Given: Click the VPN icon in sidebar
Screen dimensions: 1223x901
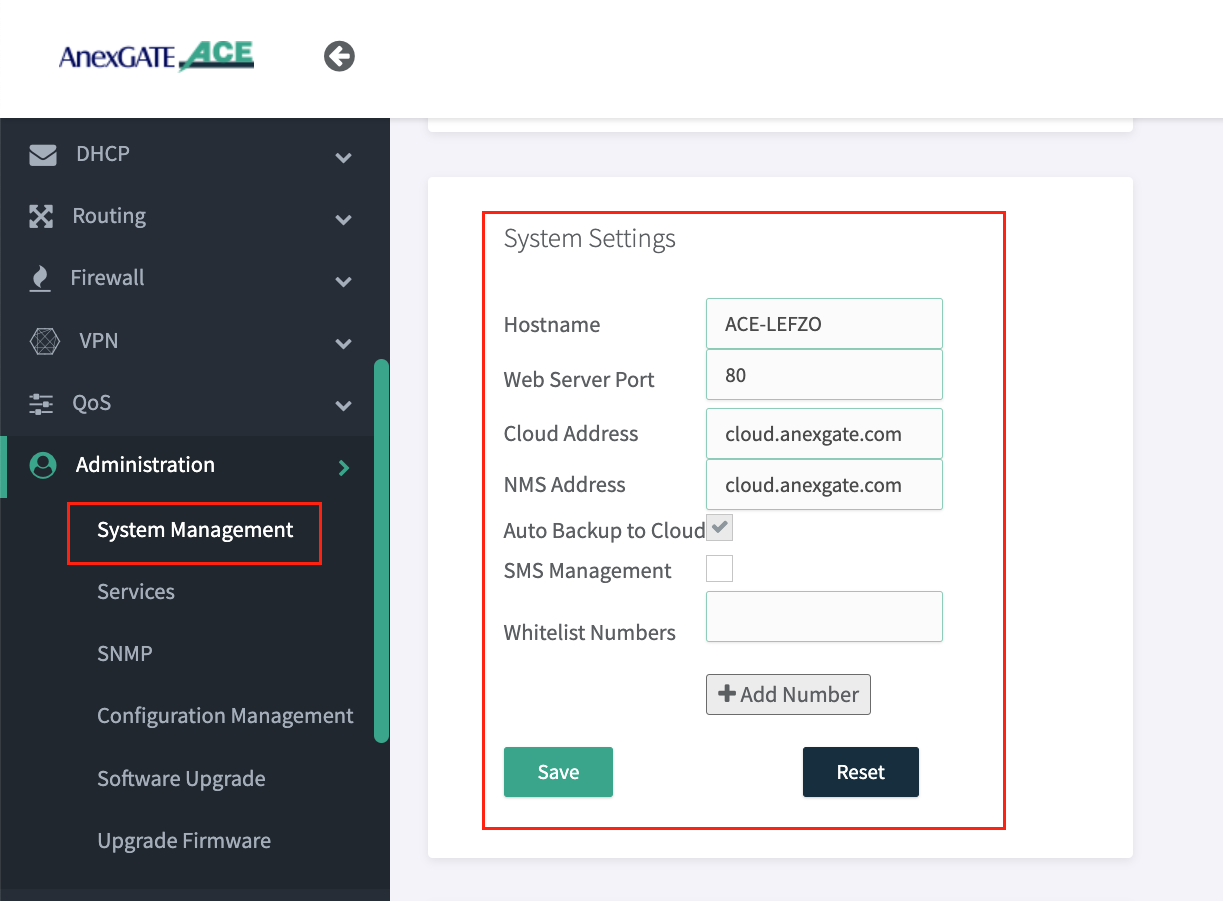Looking at the screenshot, I should tap(44, 342).
